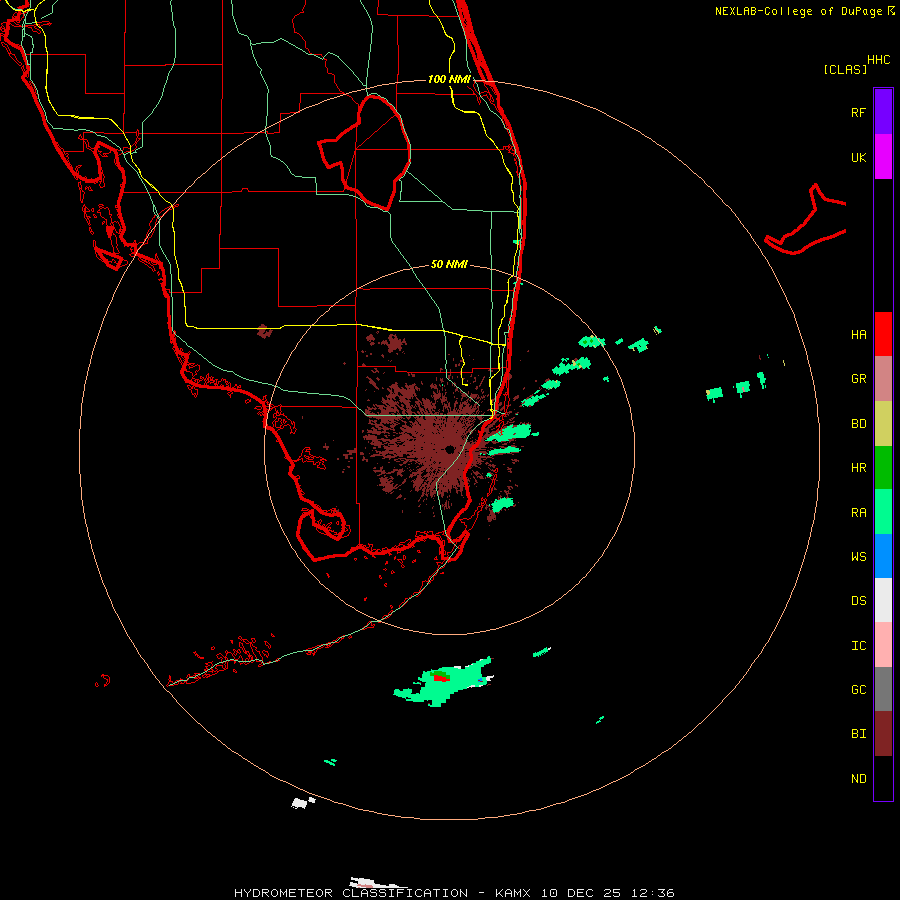Click the HA red legend swatch
This screenshot has width=900, height=900.
883,334
